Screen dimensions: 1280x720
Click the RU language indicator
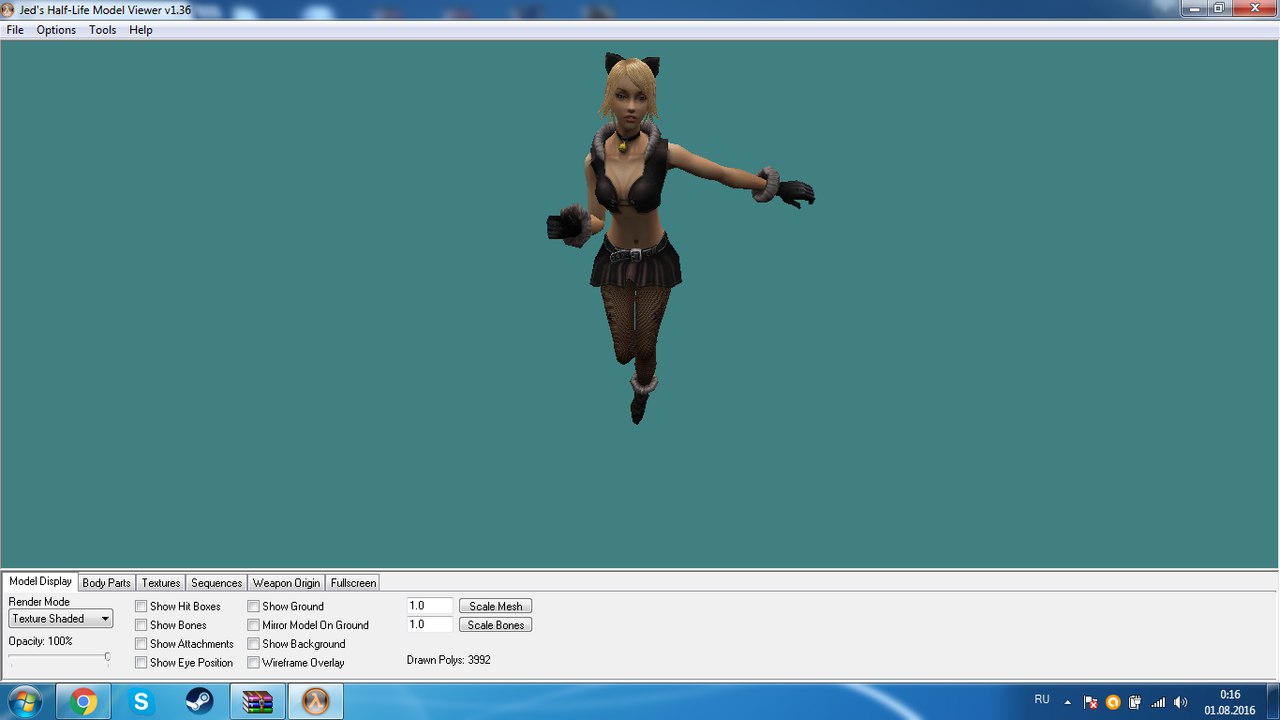coord(1042,700)
